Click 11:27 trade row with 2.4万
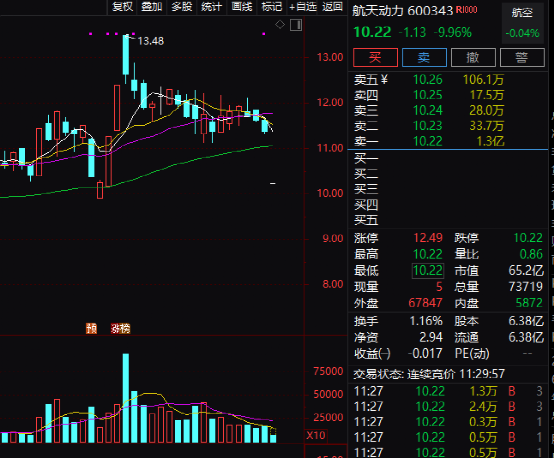Screen dimensions: 554x458 click(x=448, y=406)
